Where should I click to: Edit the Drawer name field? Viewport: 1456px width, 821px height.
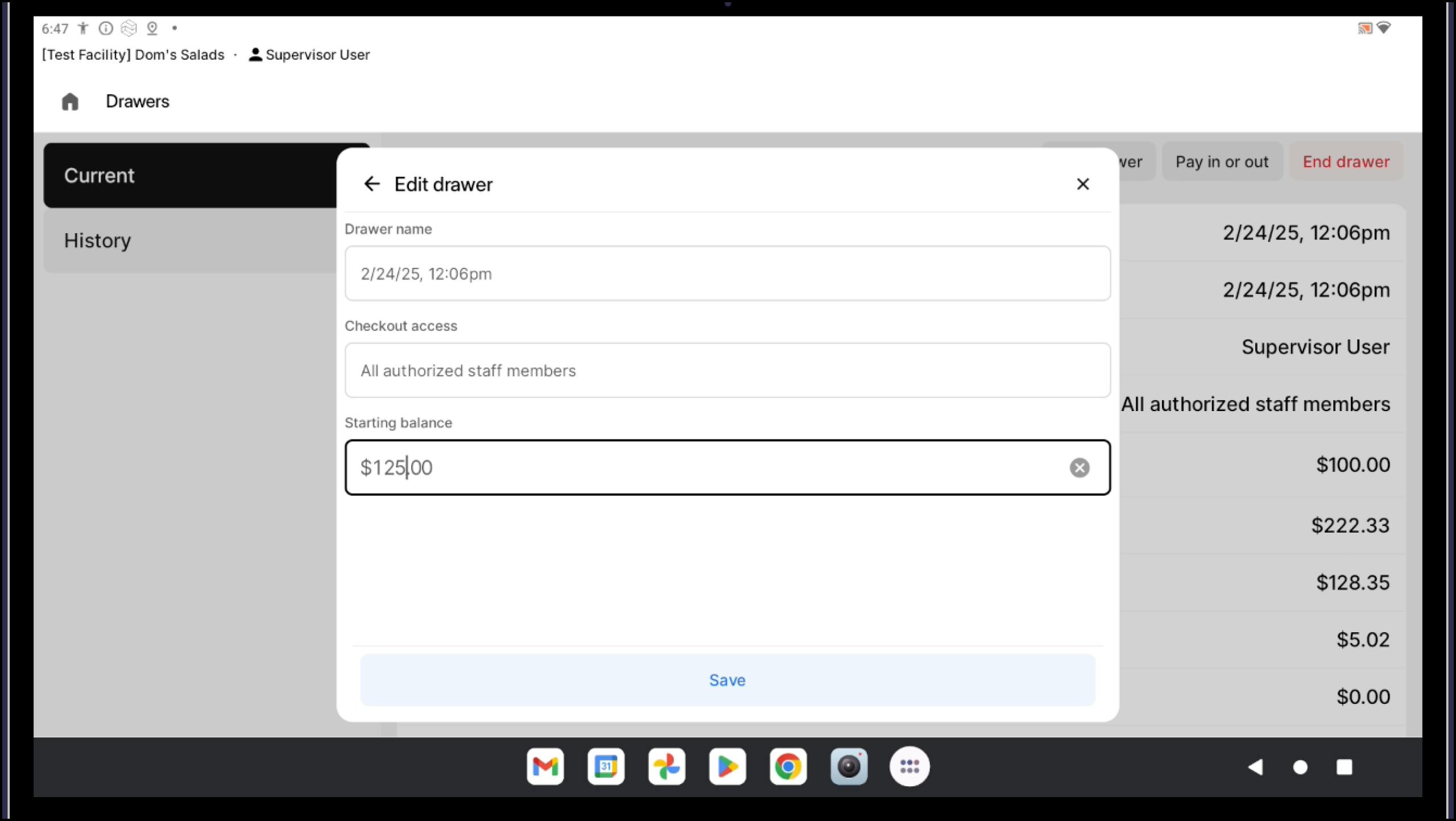pyautogui.click(x=727, y=273)
